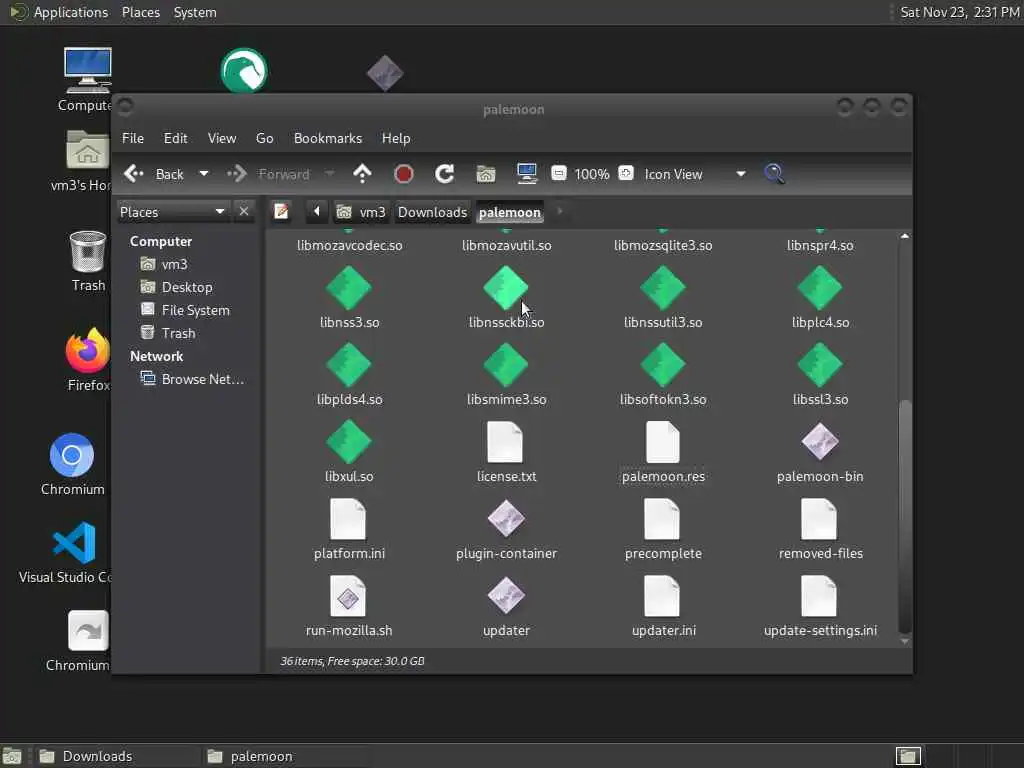Click the palemoon path bar button
The width and height of the screenshot is (1024, 768).
click(x=510, y=212)
